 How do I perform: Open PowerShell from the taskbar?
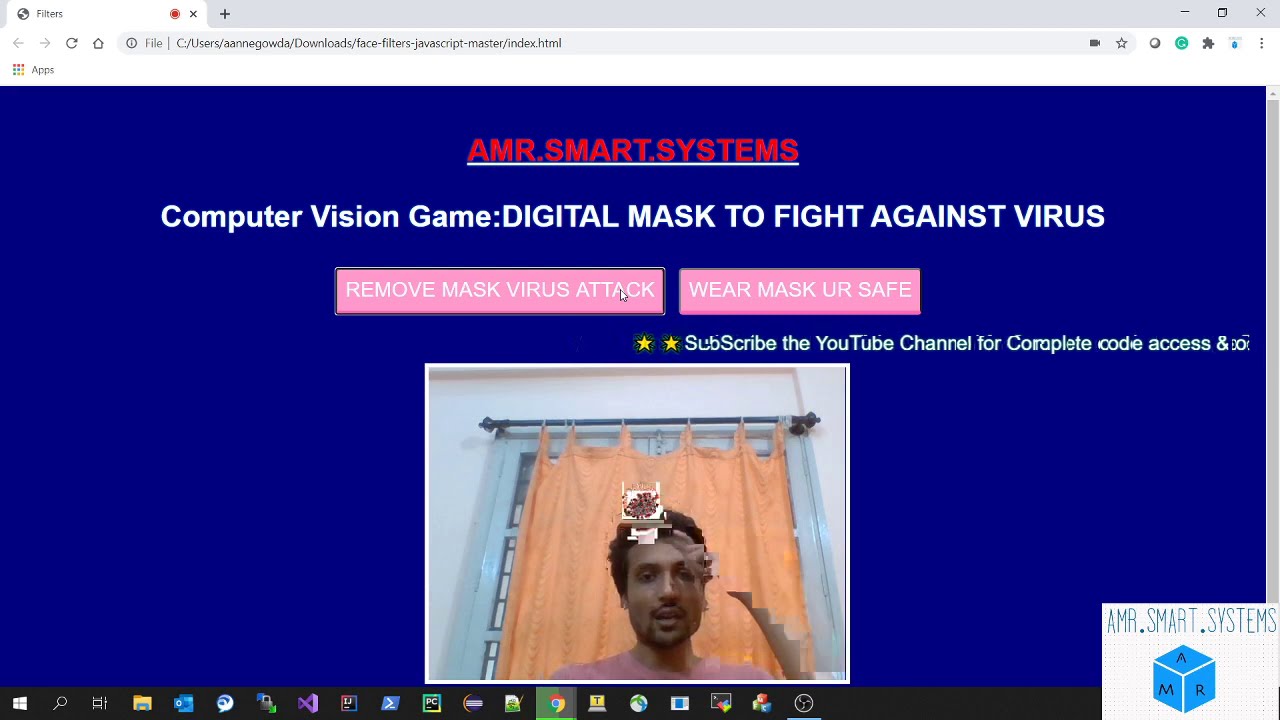point(390,703)
